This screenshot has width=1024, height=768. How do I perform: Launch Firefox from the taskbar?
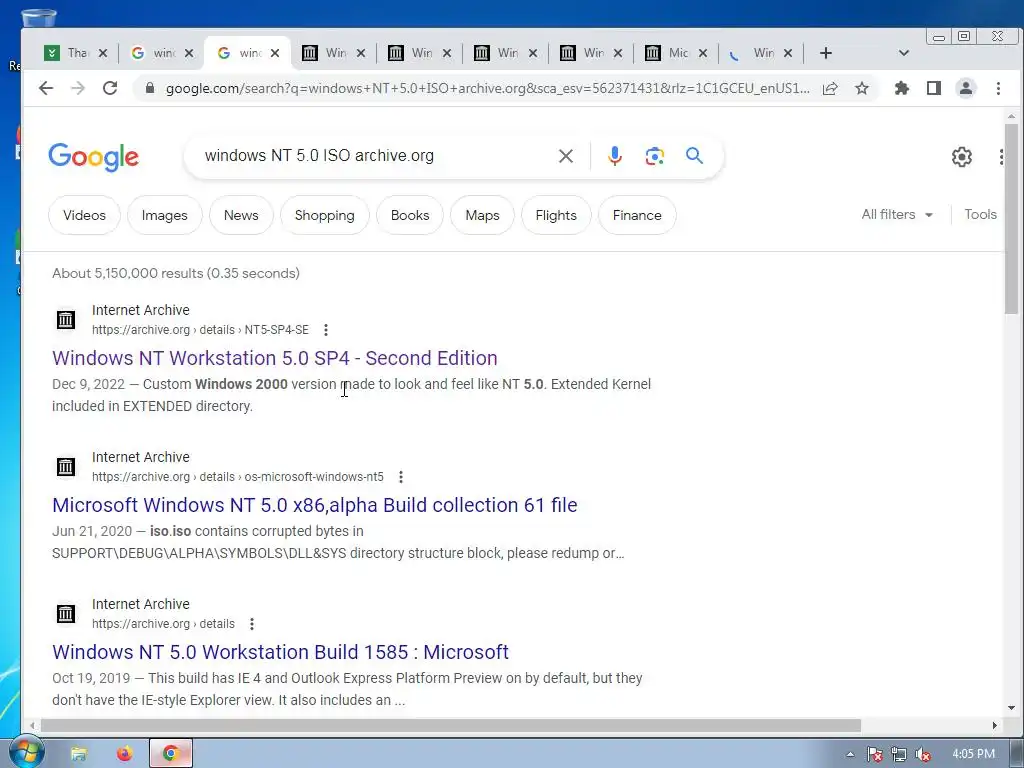click(x=125, y=754)
